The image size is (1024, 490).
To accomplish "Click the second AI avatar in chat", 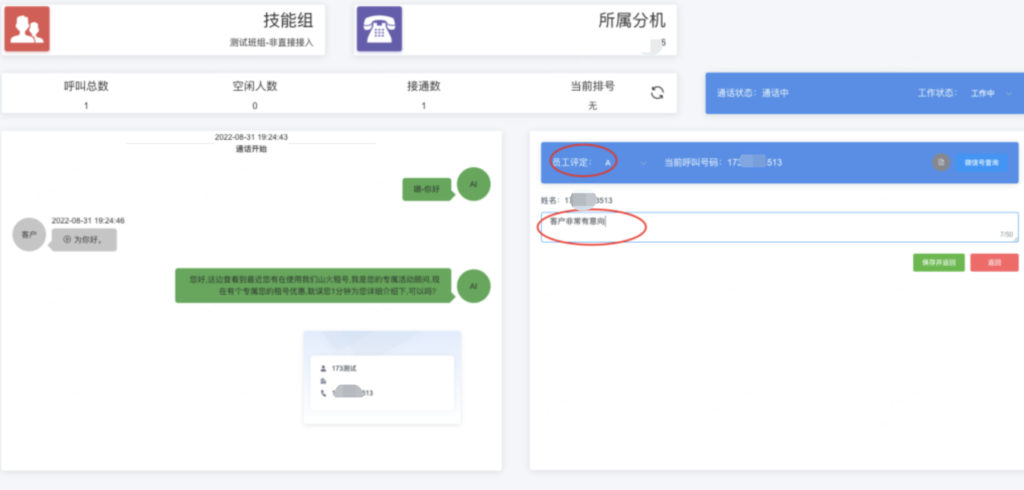I will coord(473,286).
